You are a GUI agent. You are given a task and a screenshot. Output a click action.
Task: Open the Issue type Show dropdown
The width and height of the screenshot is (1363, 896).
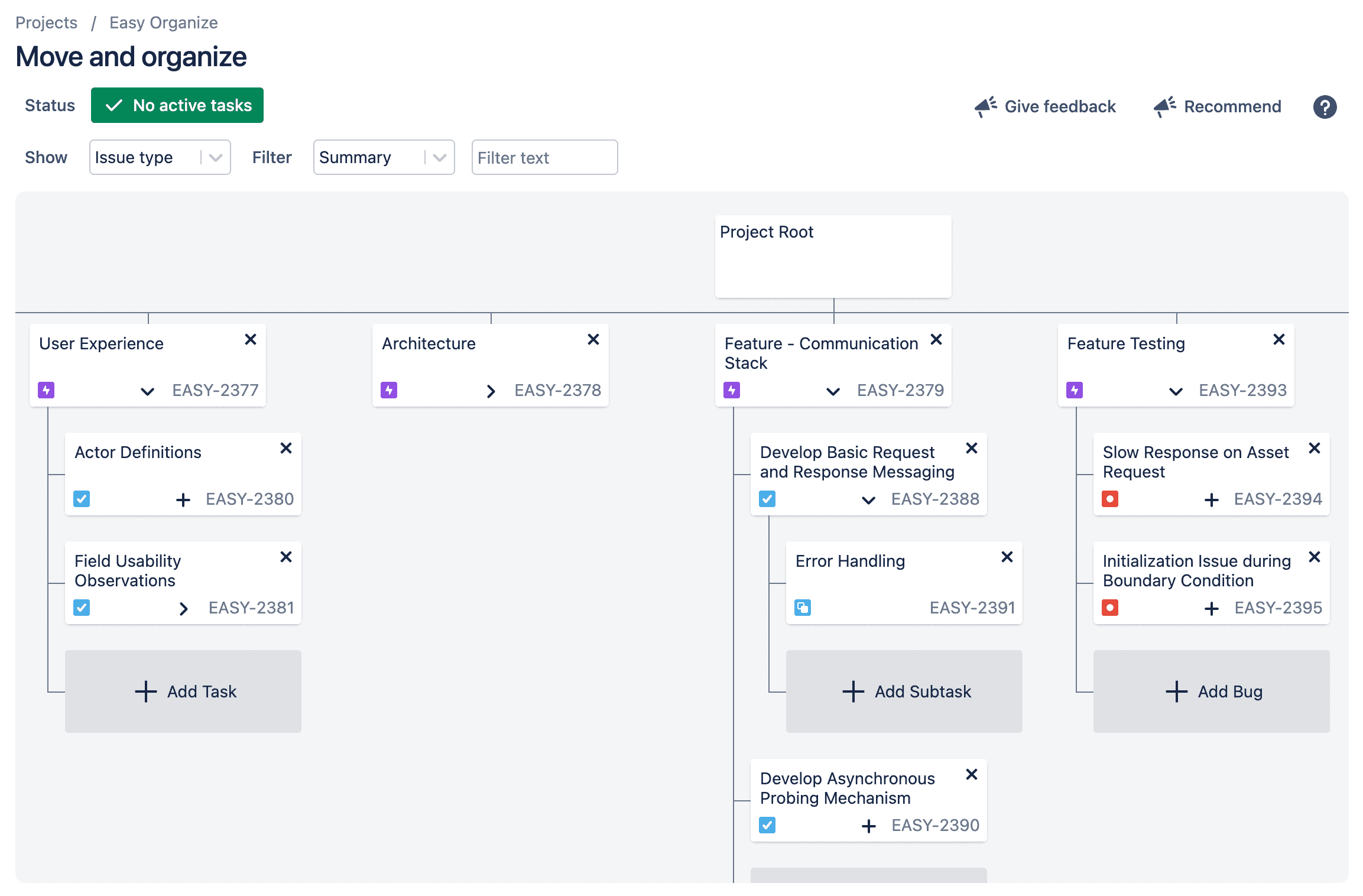pos(160,157)
